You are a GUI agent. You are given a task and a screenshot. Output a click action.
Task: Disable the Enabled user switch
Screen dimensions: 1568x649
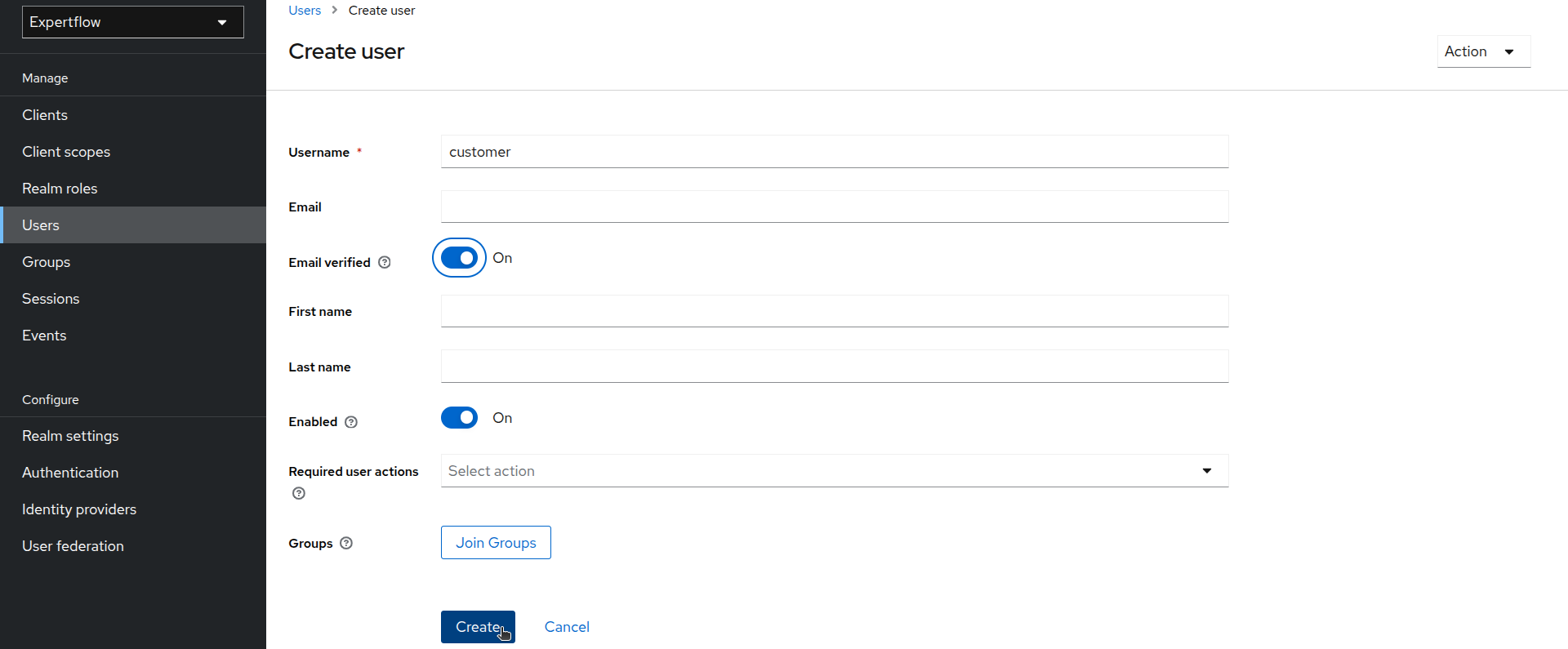pos(459,418)
